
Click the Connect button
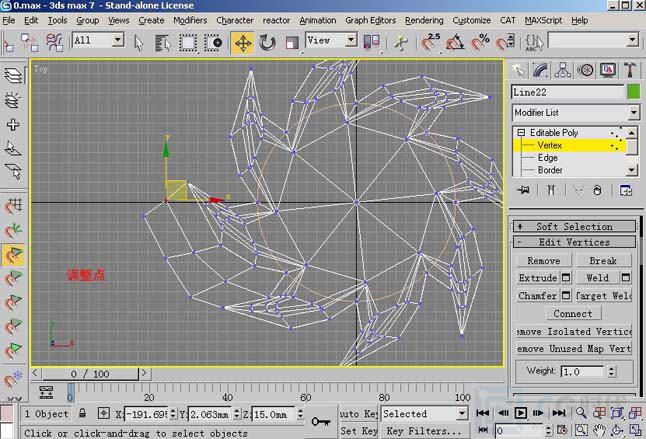pos(573,313)
